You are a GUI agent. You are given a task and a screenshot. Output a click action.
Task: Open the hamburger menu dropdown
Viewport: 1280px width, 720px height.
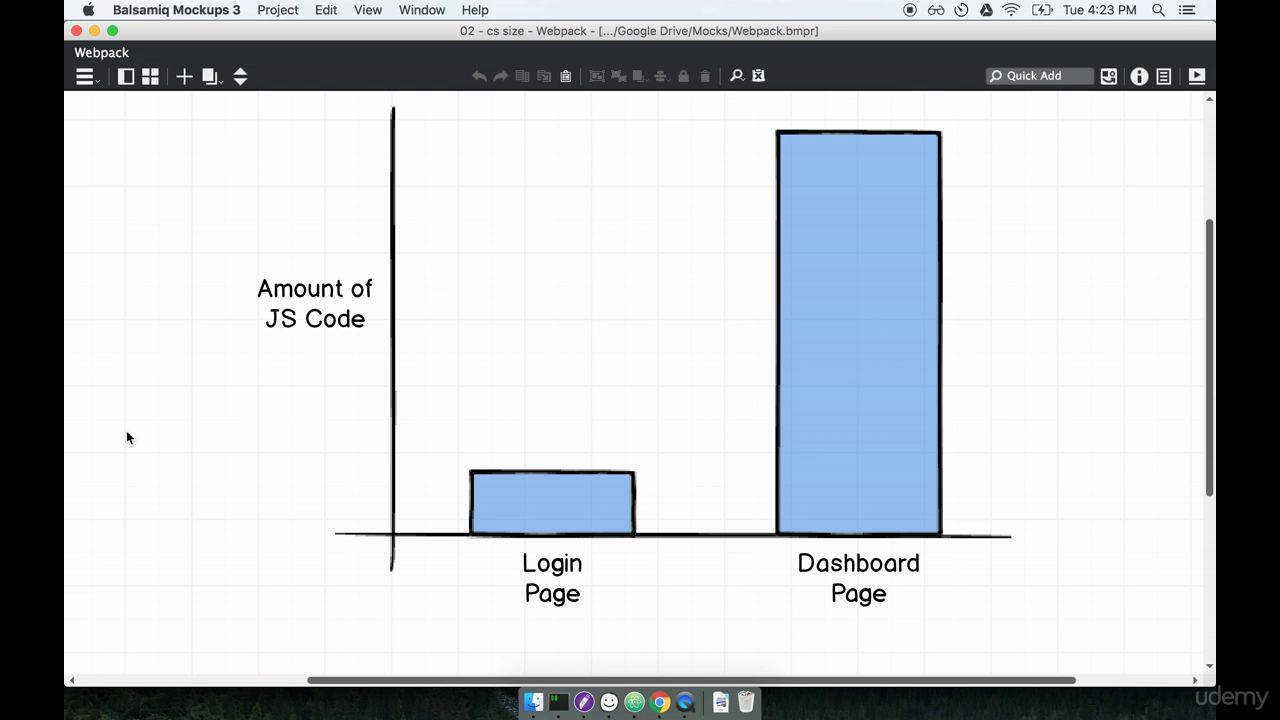pos(85,76)
